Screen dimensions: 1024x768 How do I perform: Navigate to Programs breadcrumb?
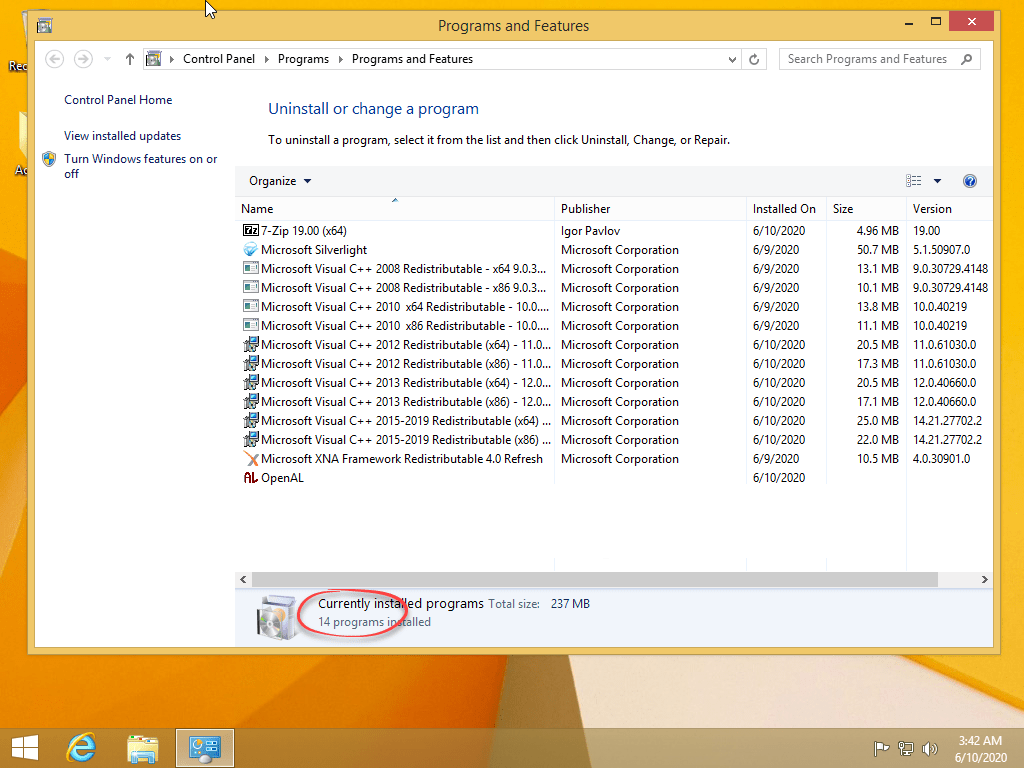pyautogui.click(x=303, y=59)
